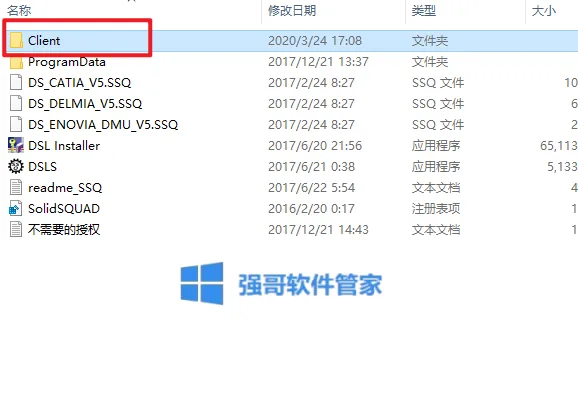Click the DS_CATIA_V5.SSQ file icon

[x=16, y=82]
